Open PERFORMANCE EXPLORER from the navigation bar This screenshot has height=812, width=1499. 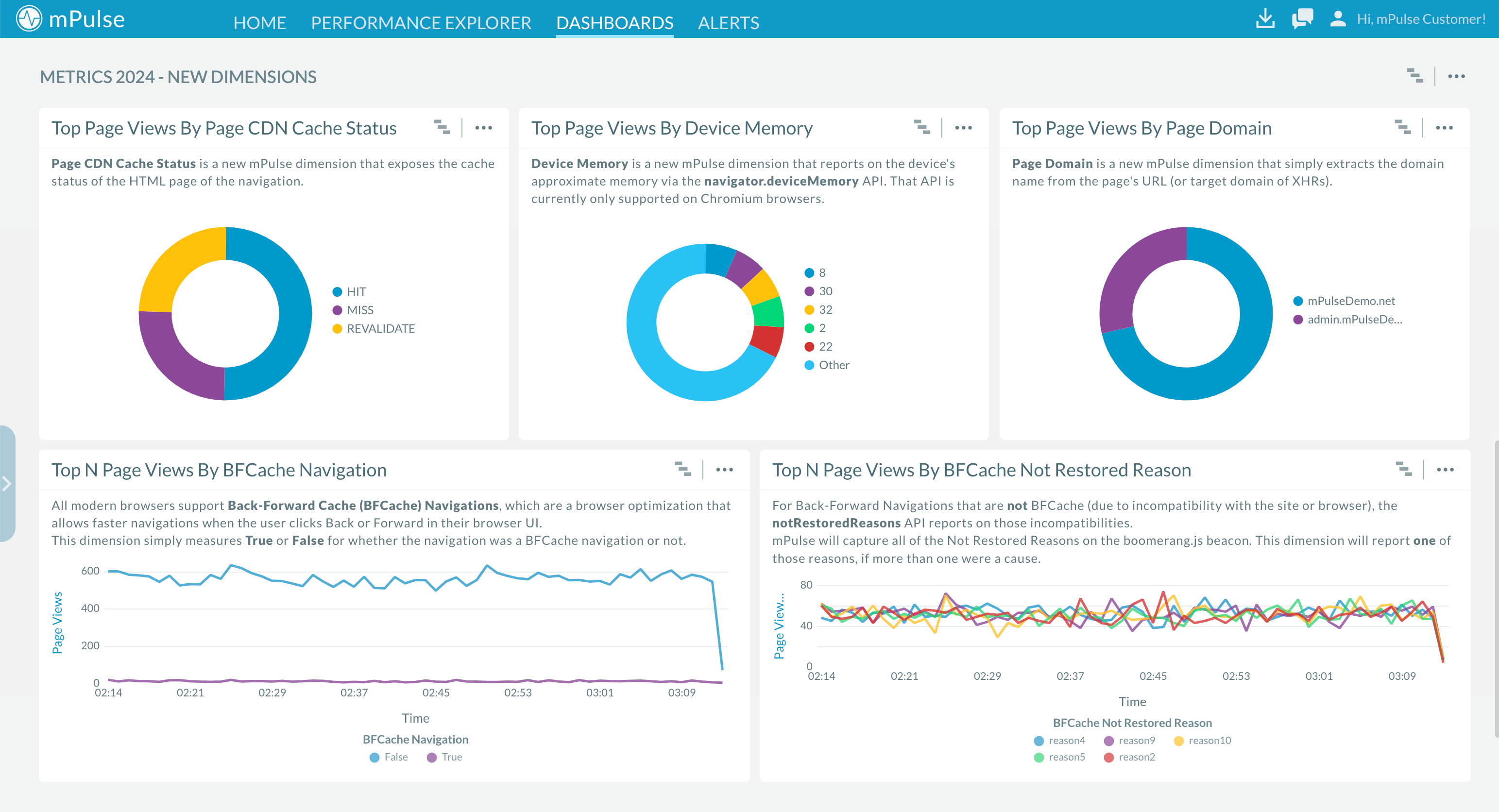(x=421, y=23)
